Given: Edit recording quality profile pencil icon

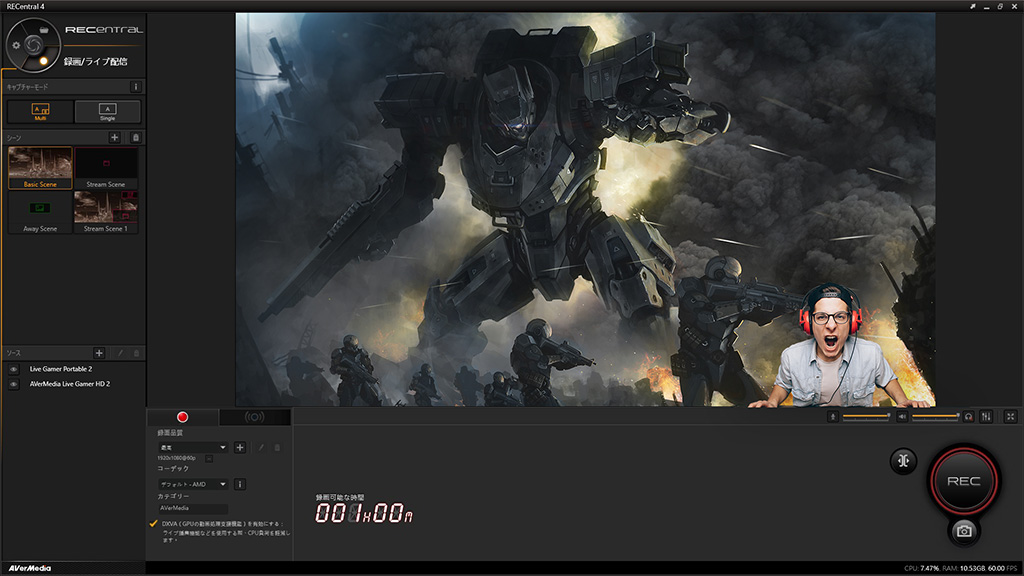Looking at the screenshot, I should pos(261,447).
